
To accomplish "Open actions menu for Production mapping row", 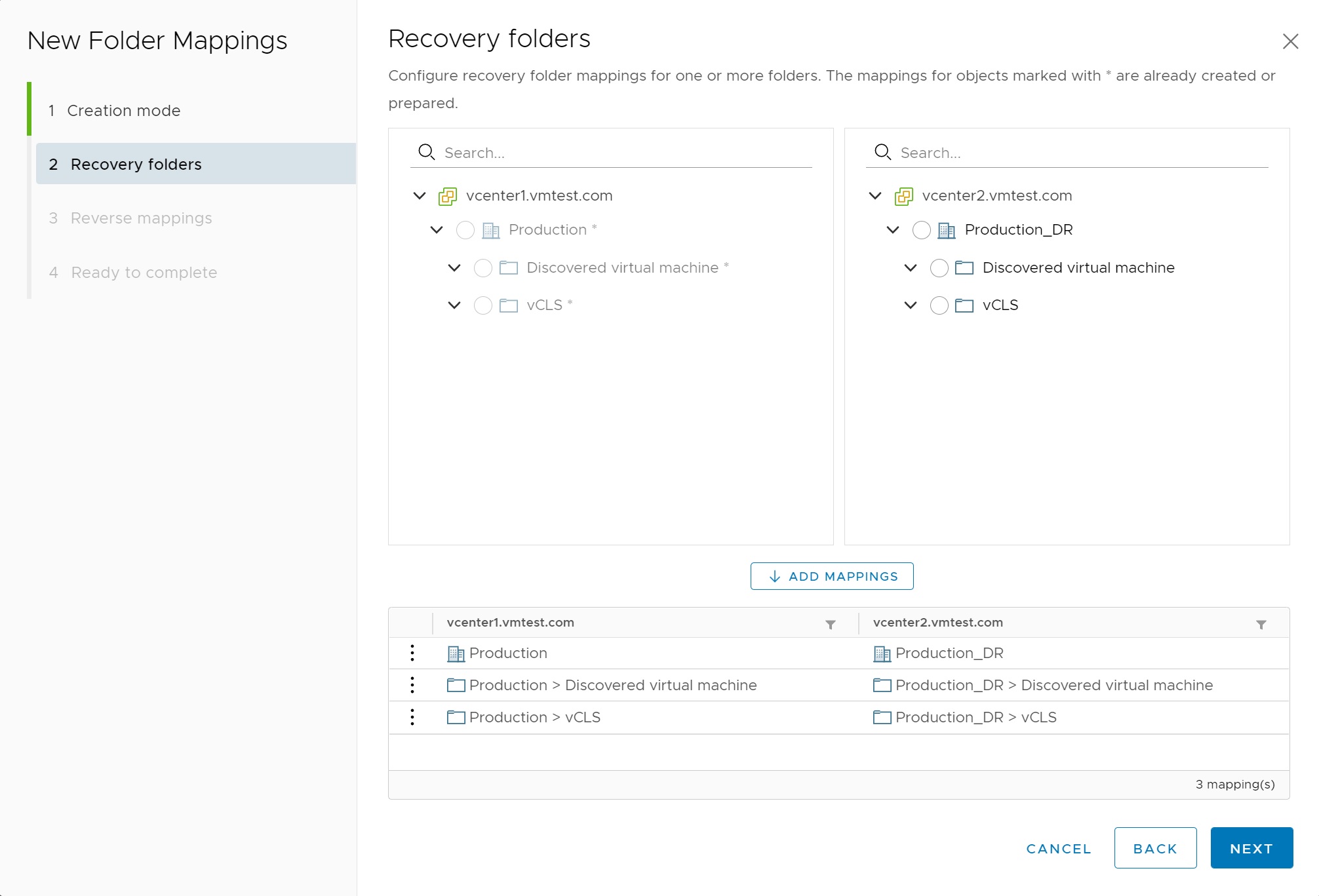I will (412, 653).
